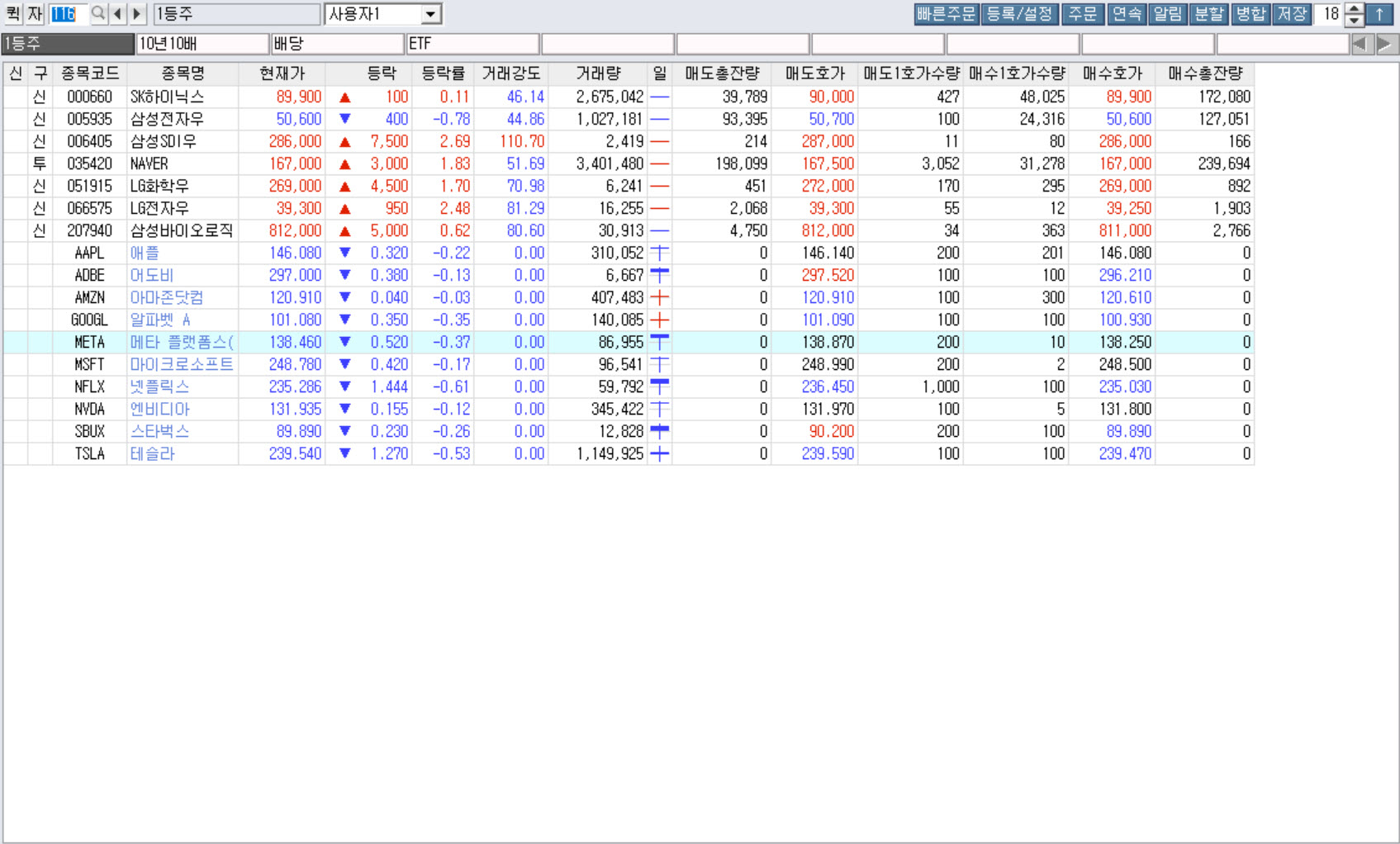Click current price 812,000
1400x844 pixels.
point(295,230)
